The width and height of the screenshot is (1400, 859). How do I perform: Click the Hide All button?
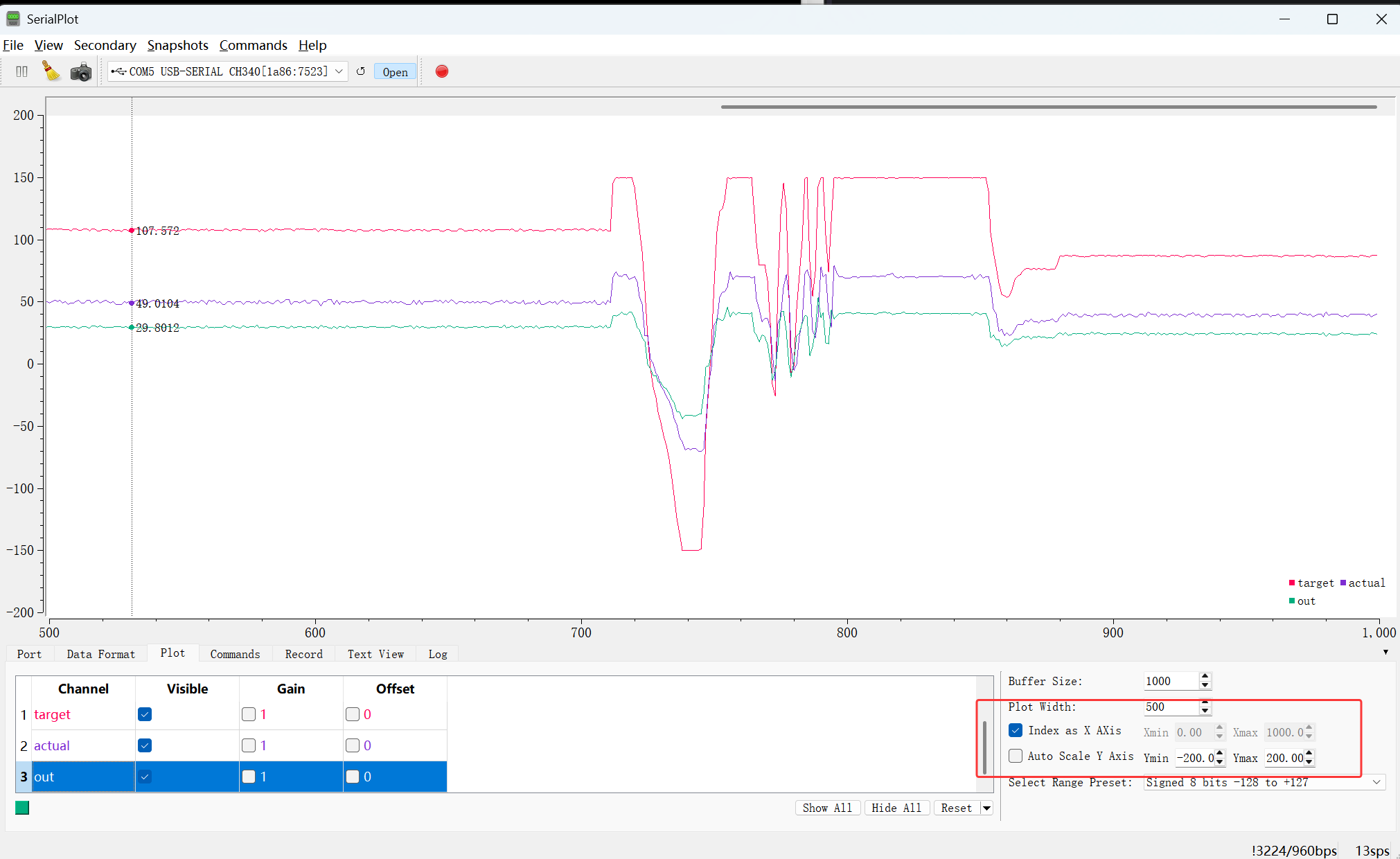pos(896,808)
